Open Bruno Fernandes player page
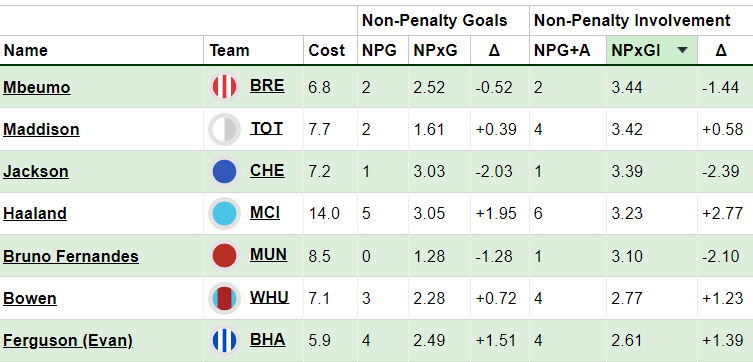 pos(71,256)
